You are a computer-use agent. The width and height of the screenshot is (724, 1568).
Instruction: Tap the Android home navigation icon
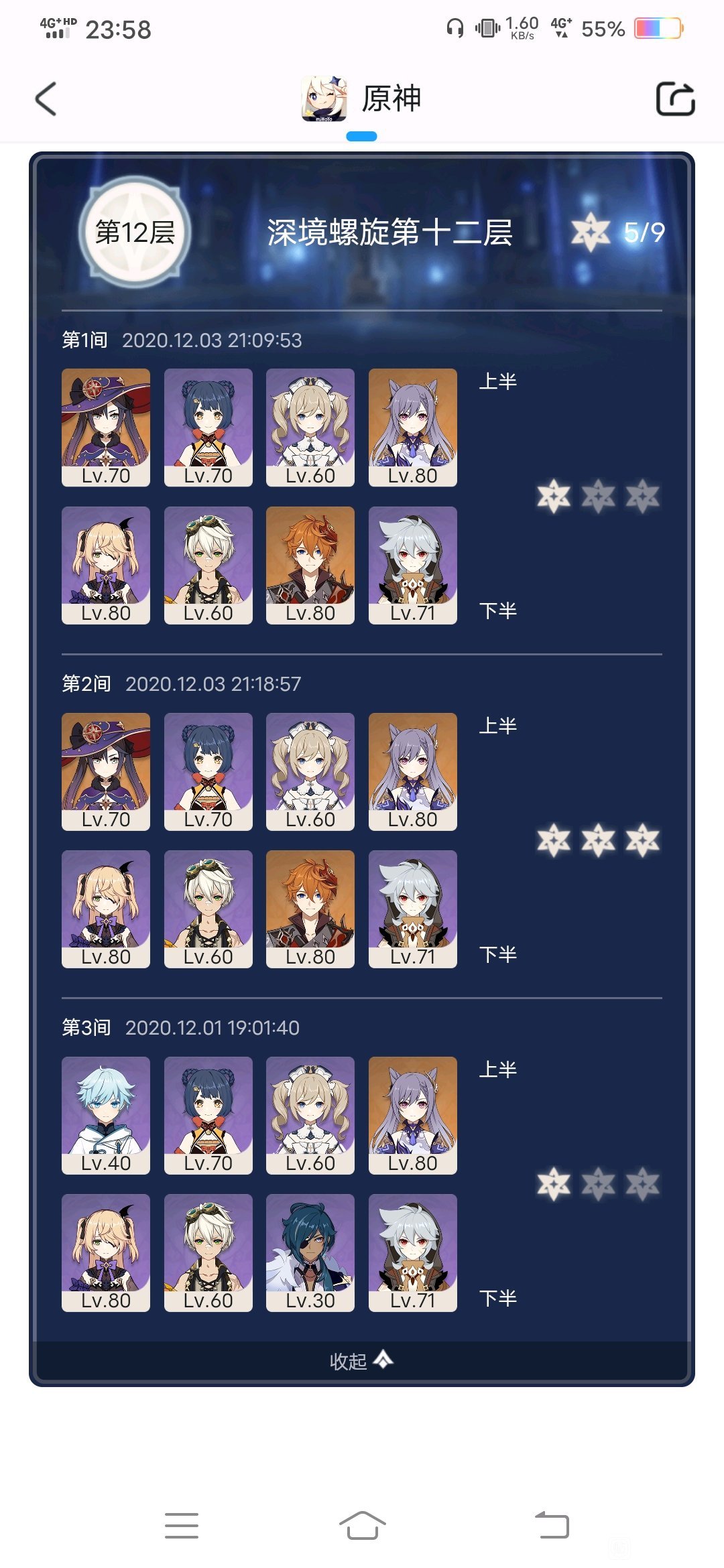coord(362,1526)
